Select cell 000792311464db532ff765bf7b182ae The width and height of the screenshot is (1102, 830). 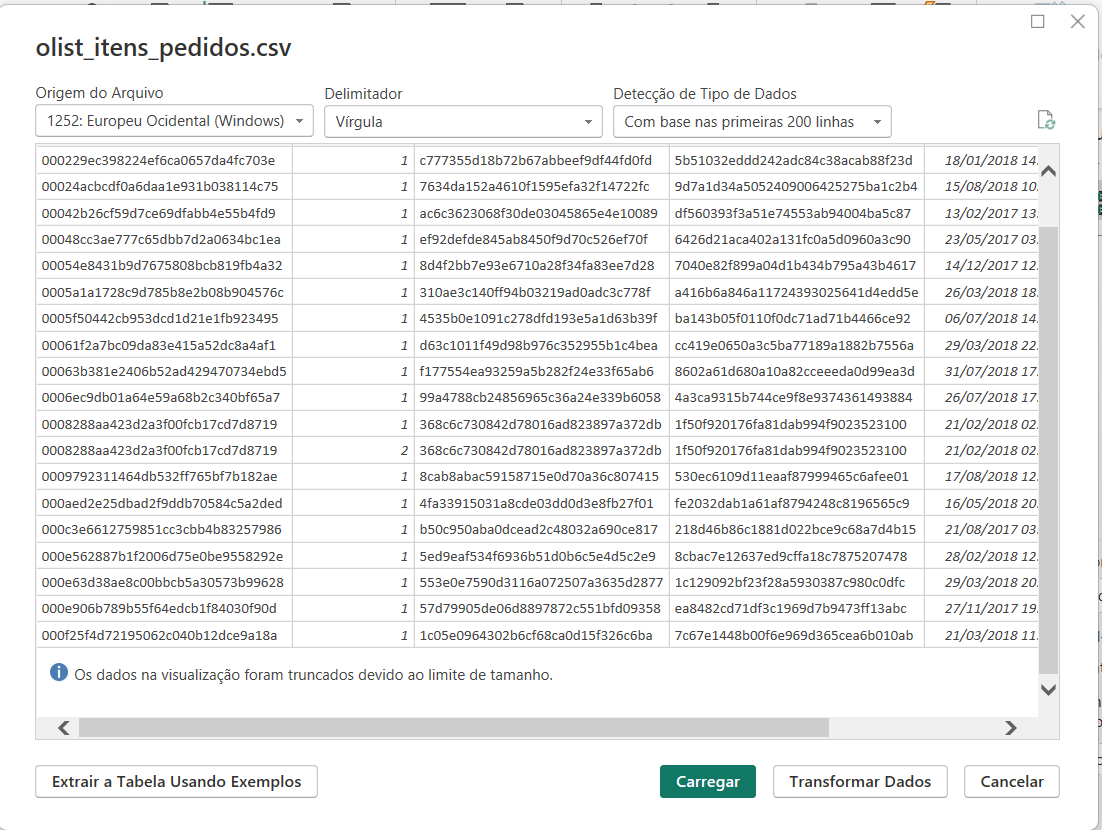click(x=164, y=476)
